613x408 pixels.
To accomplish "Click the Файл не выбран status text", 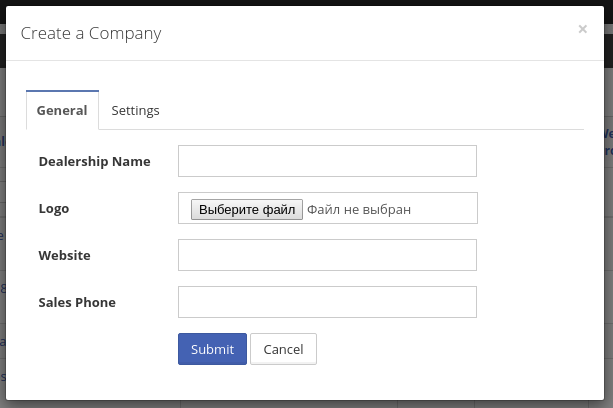I will (x=358, y=209).
